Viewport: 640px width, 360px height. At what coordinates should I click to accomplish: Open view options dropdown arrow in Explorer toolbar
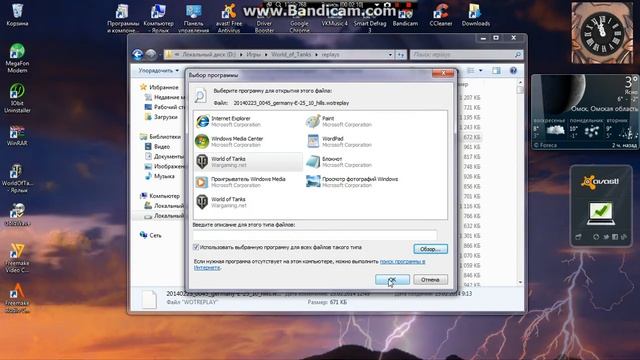[481, 71]
